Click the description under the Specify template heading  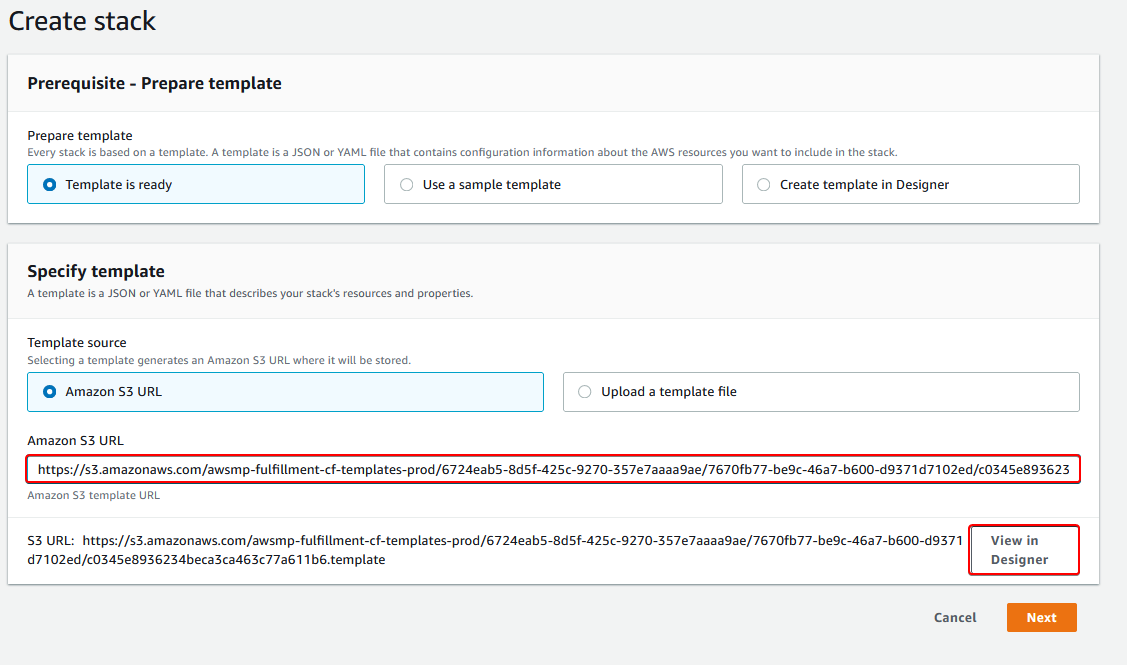(x=250, y=294)
